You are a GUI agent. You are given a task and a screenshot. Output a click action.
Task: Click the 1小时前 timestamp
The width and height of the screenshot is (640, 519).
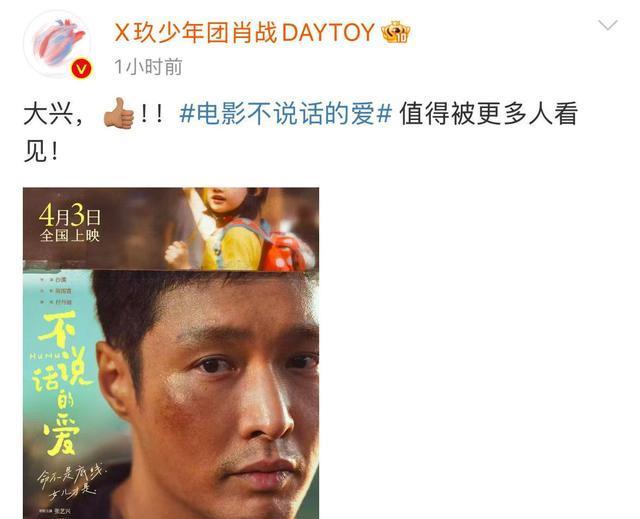148,67
